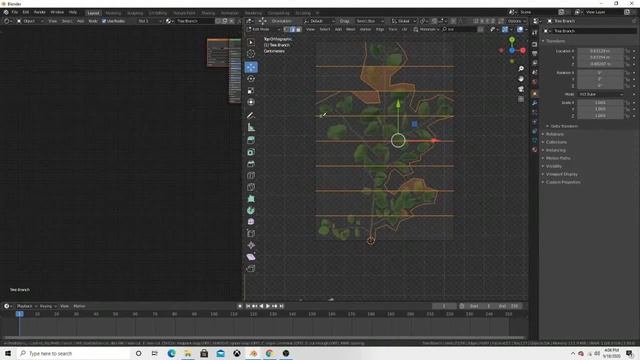Toggle auto keying record button in timeline
The width and height of the screenshot is (640, 360).
click(x=240, y=306)
